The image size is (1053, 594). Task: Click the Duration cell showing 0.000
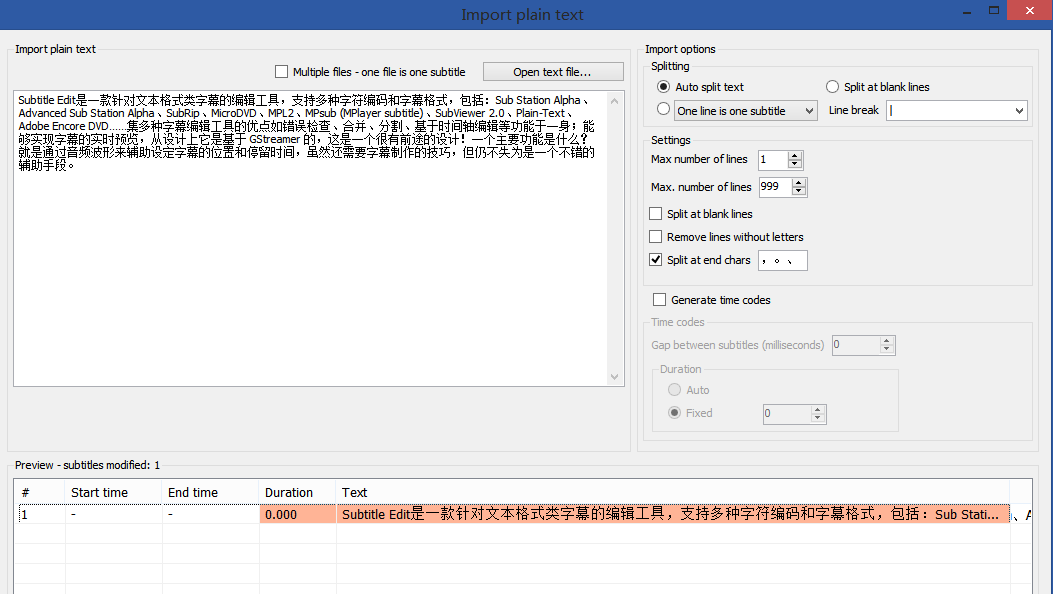[297, 514]
